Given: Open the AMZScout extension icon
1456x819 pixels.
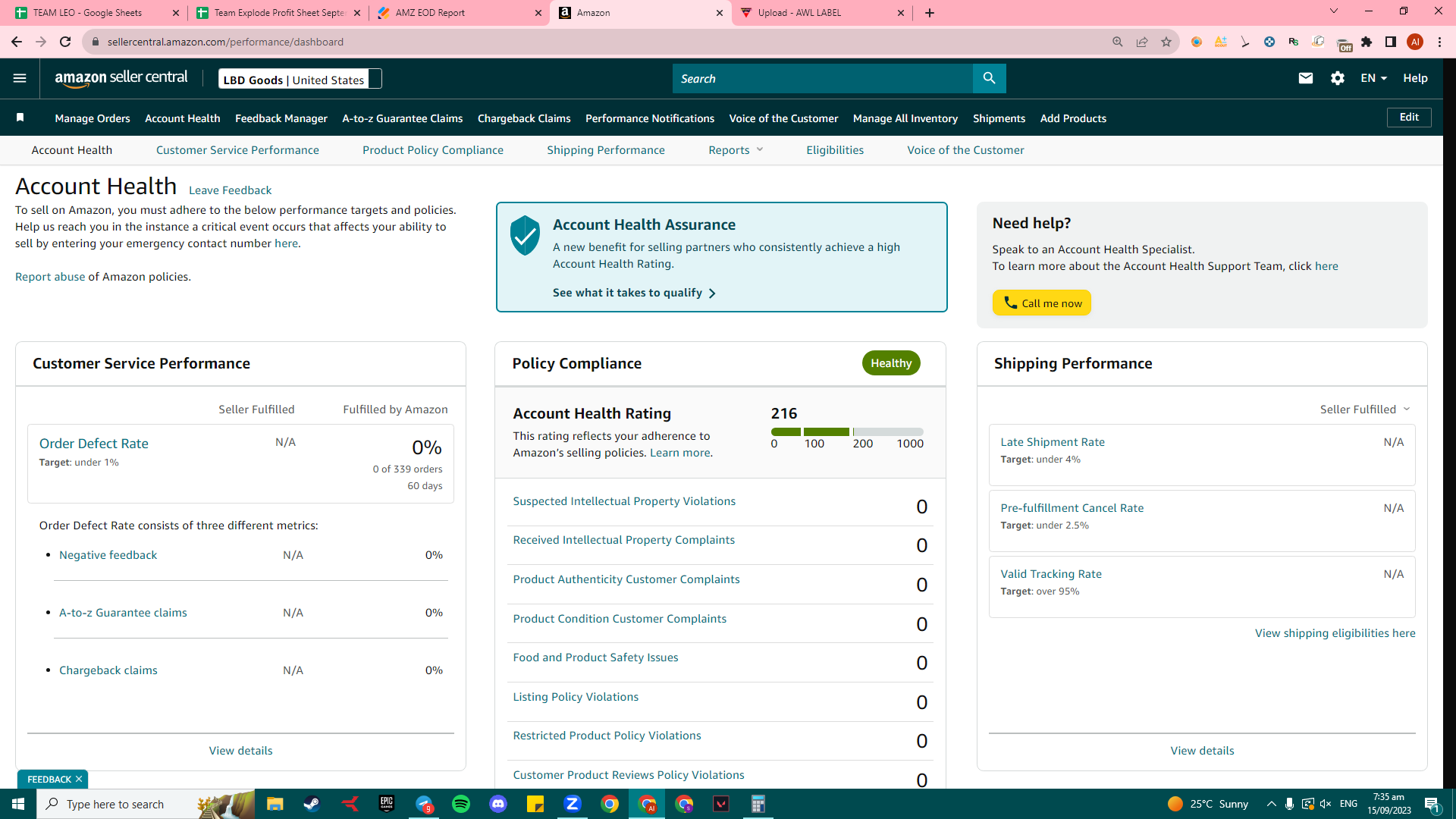Looking at the screenshot, I should (x=1221, y=42).
